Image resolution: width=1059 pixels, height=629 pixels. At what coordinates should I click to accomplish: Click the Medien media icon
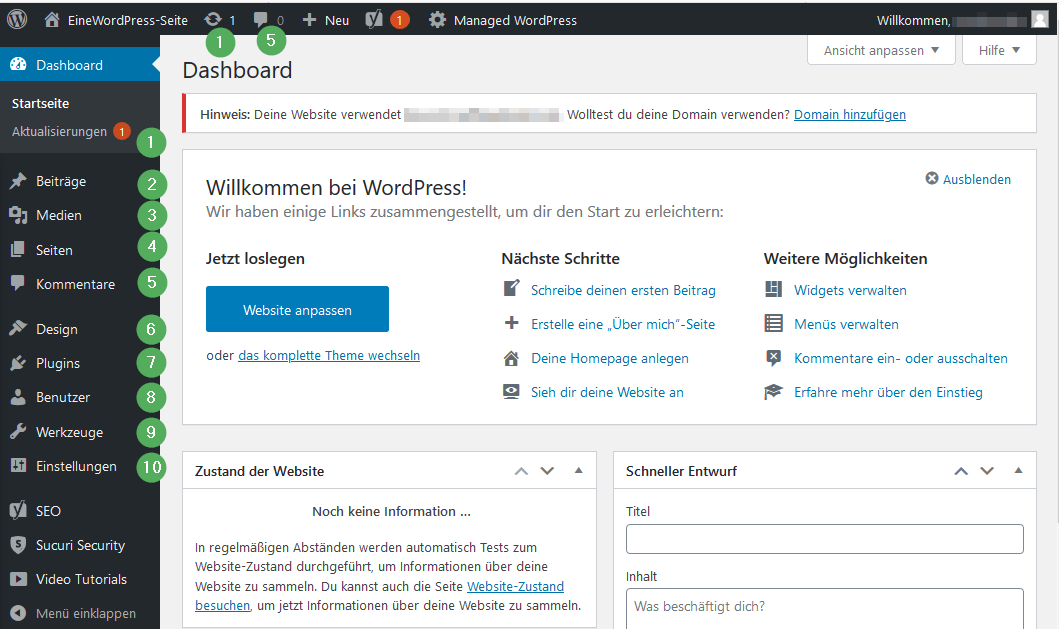(x=18, y=215)
